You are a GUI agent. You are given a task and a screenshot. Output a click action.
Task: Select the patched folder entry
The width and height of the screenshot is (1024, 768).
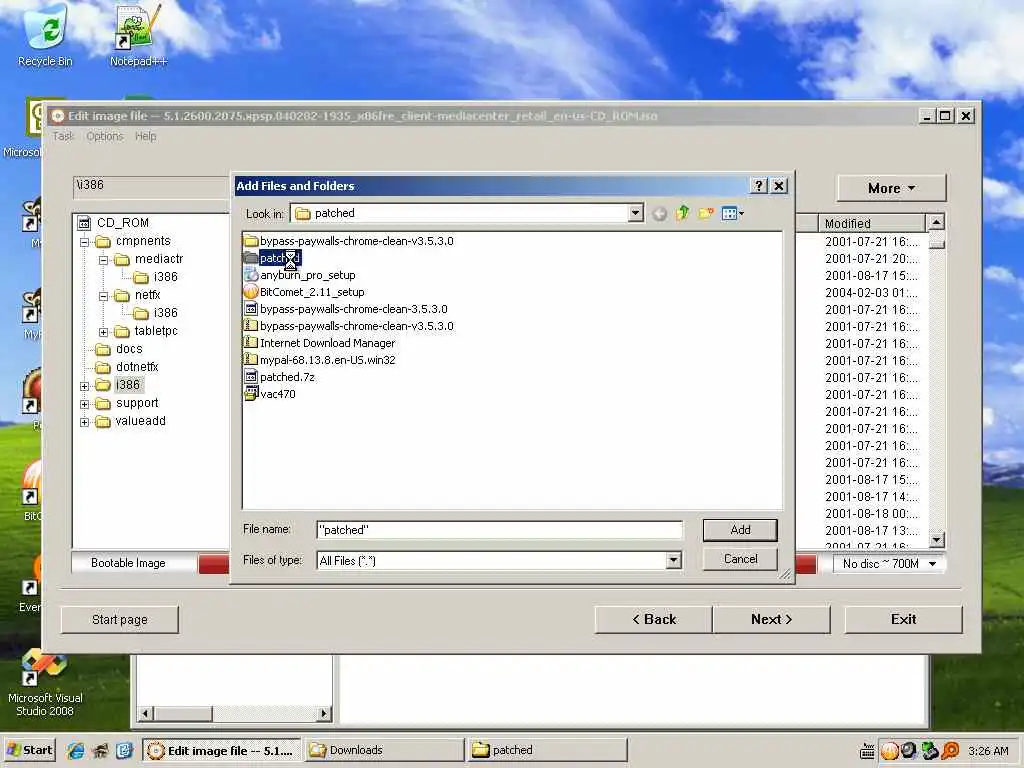[x=280, y=258]
